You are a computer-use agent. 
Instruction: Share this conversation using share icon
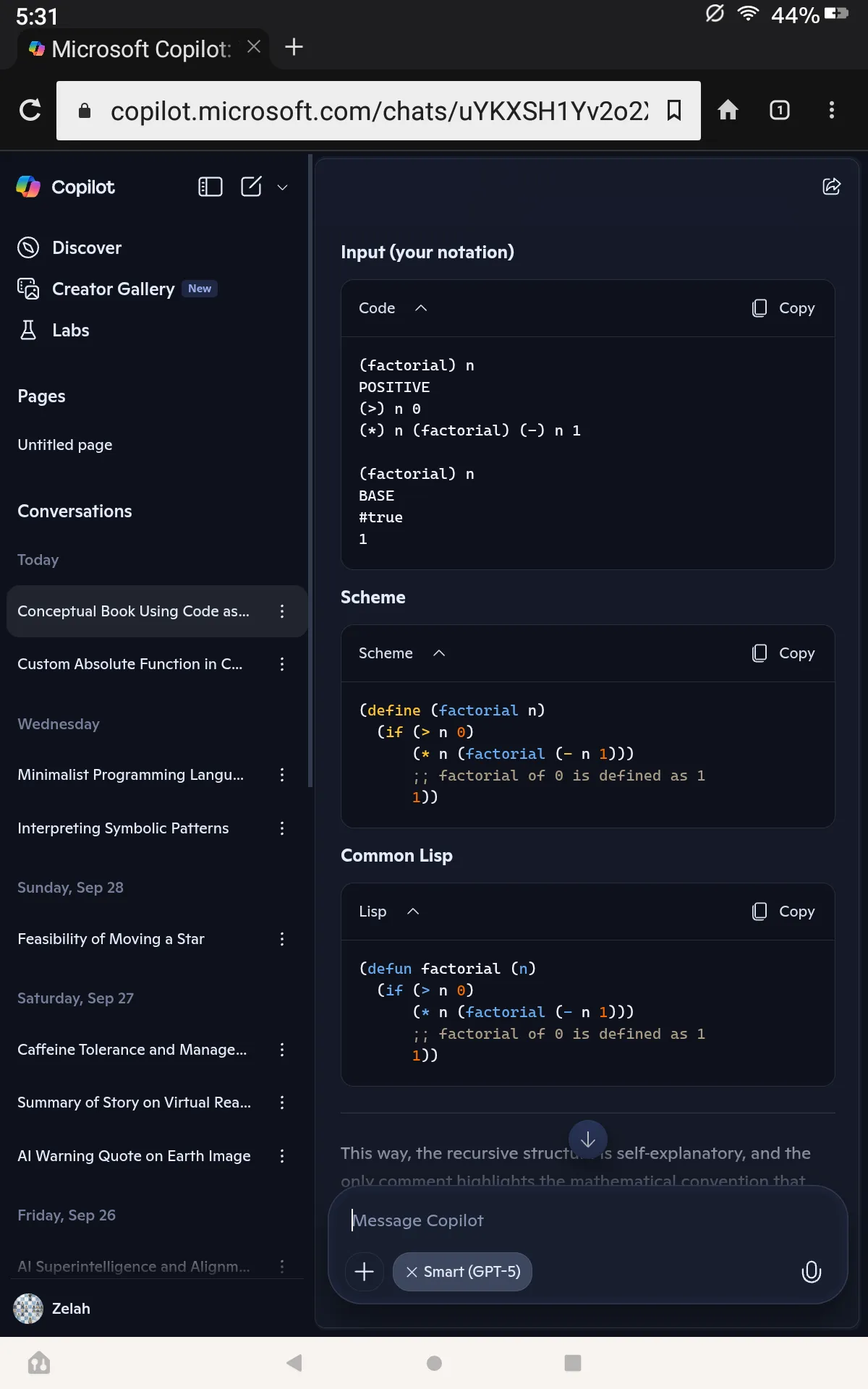pos(831,187)
